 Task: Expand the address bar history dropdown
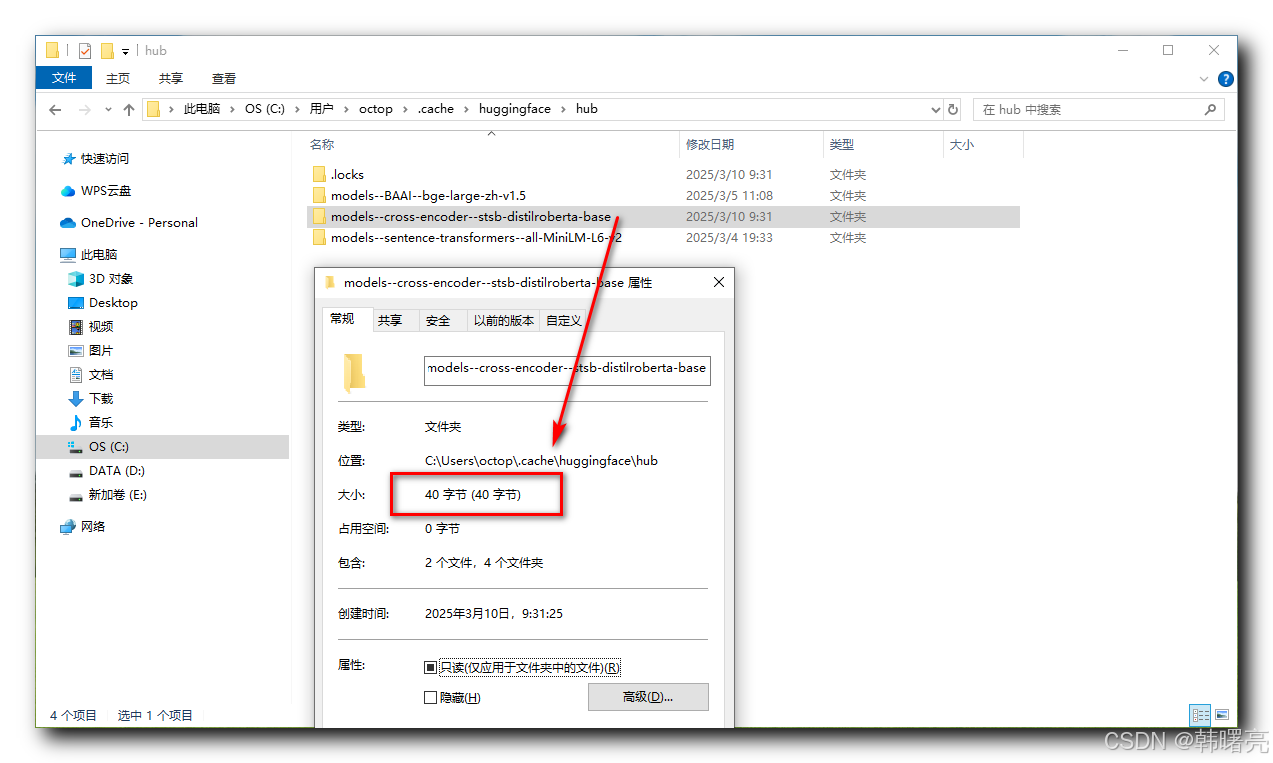(x=935, y=109)
